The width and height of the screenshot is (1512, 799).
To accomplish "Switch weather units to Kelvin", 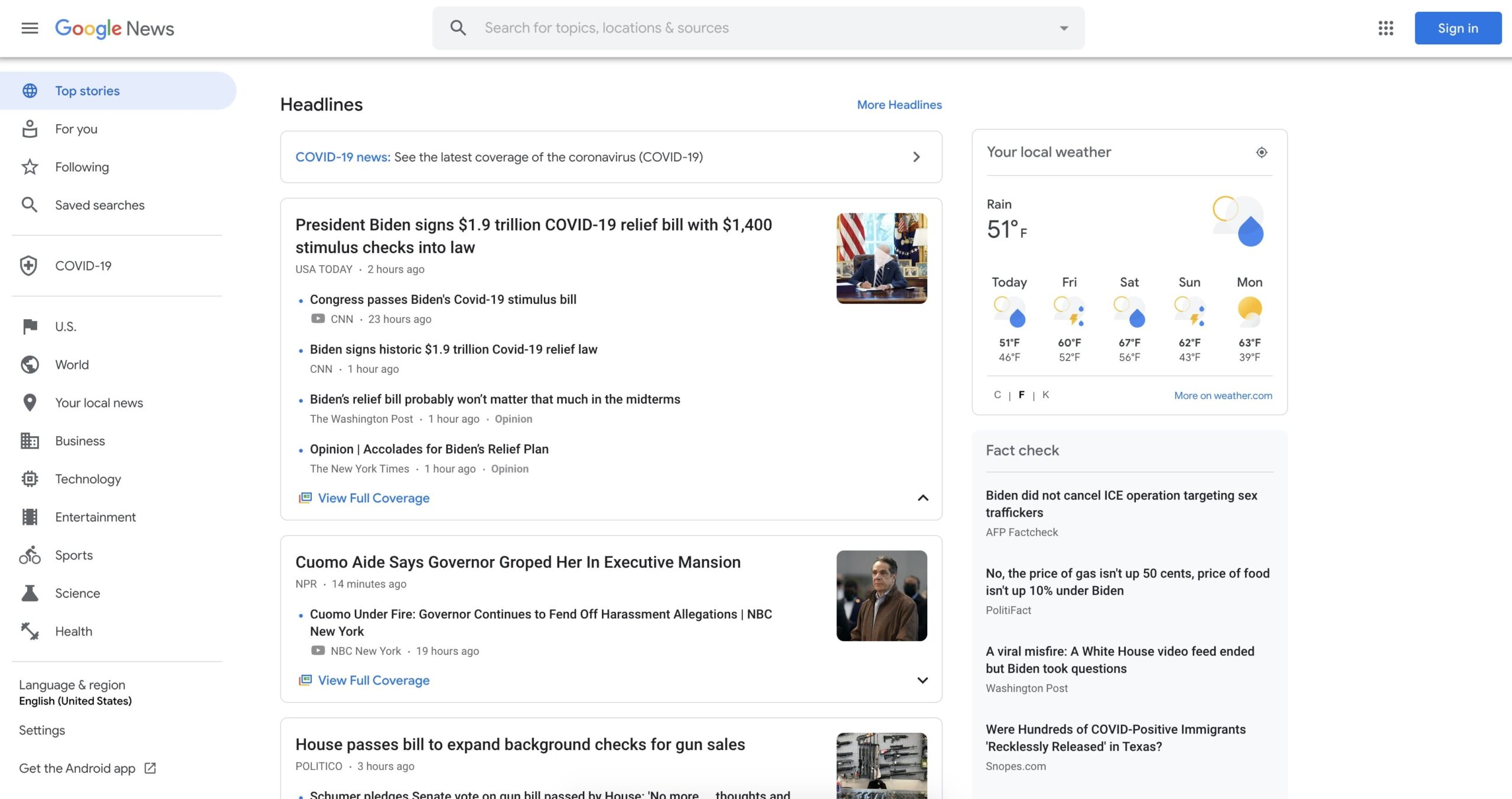I will click(1046, 395).
